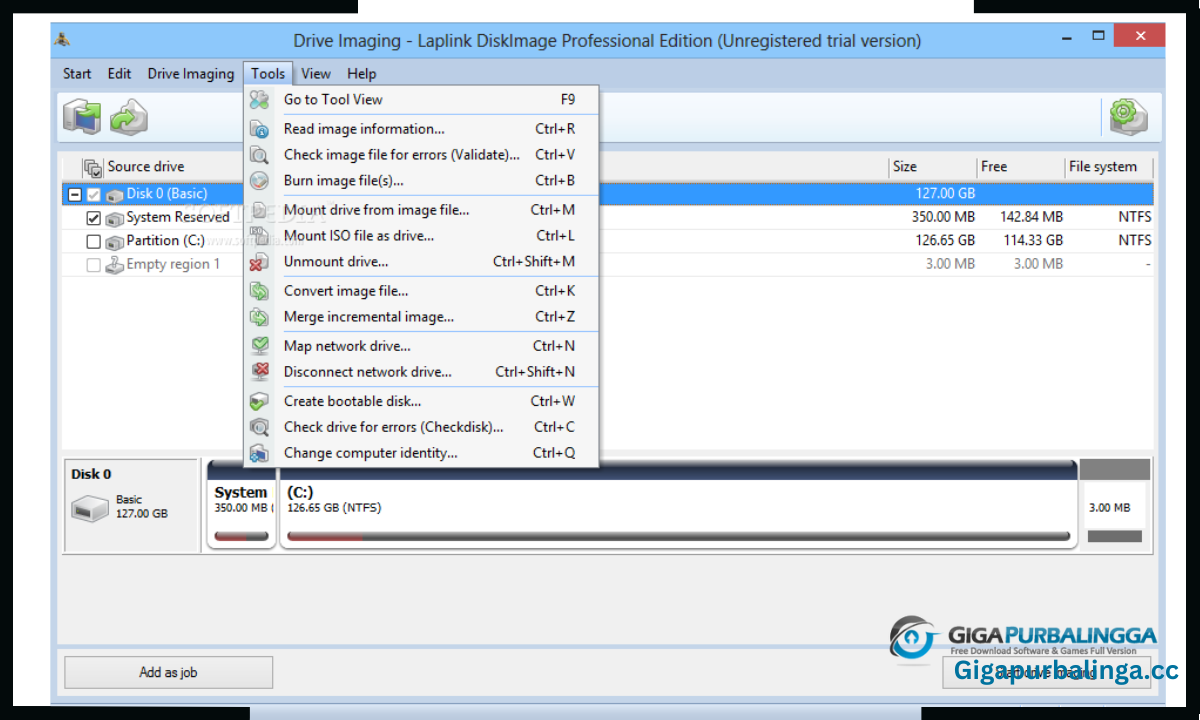Screen dimensions: 1200x720
Task: Uncheck the System Reserved checkbox
Action: tap(94, 218)
